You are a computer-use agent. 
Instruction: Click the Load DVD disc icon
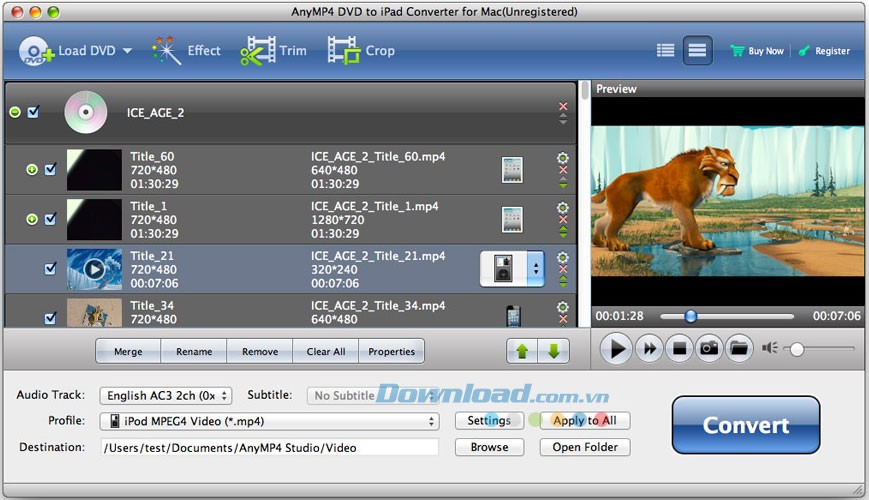click(35, 51)
